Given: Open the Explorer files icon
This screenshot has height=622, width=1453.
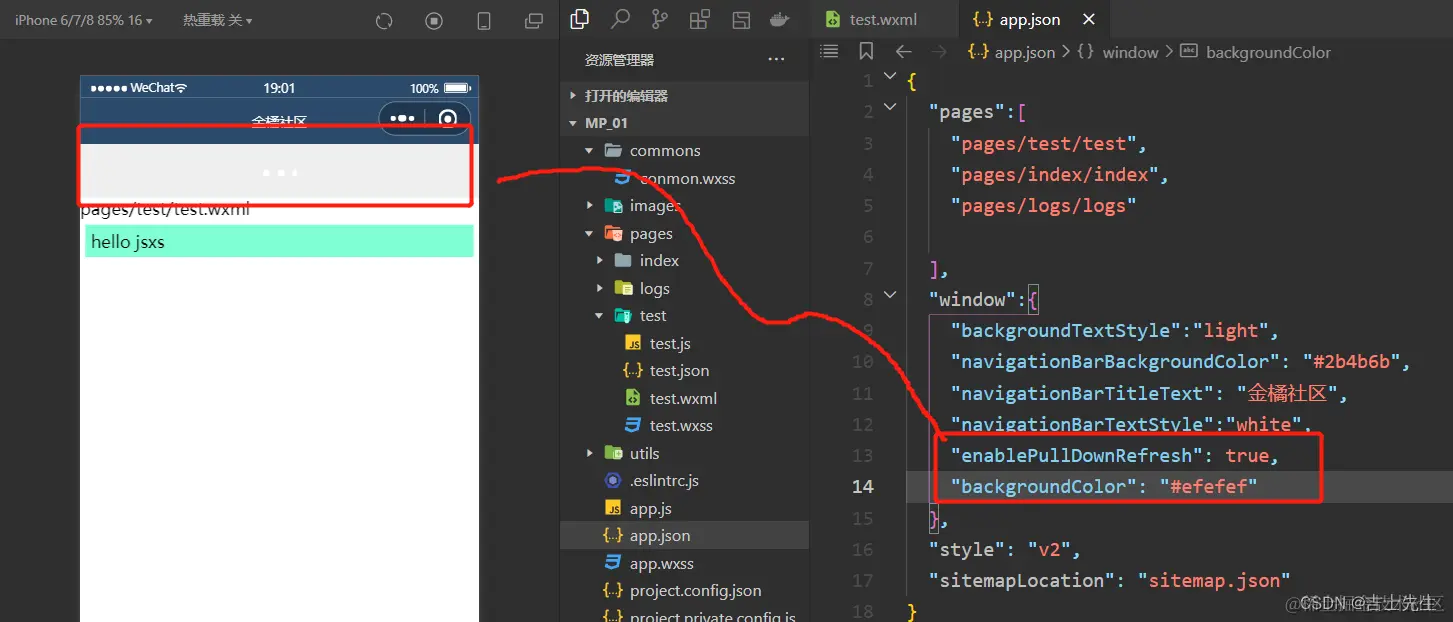Looking at the screenshot, I should pyautogui.click(x=579, y=19).
